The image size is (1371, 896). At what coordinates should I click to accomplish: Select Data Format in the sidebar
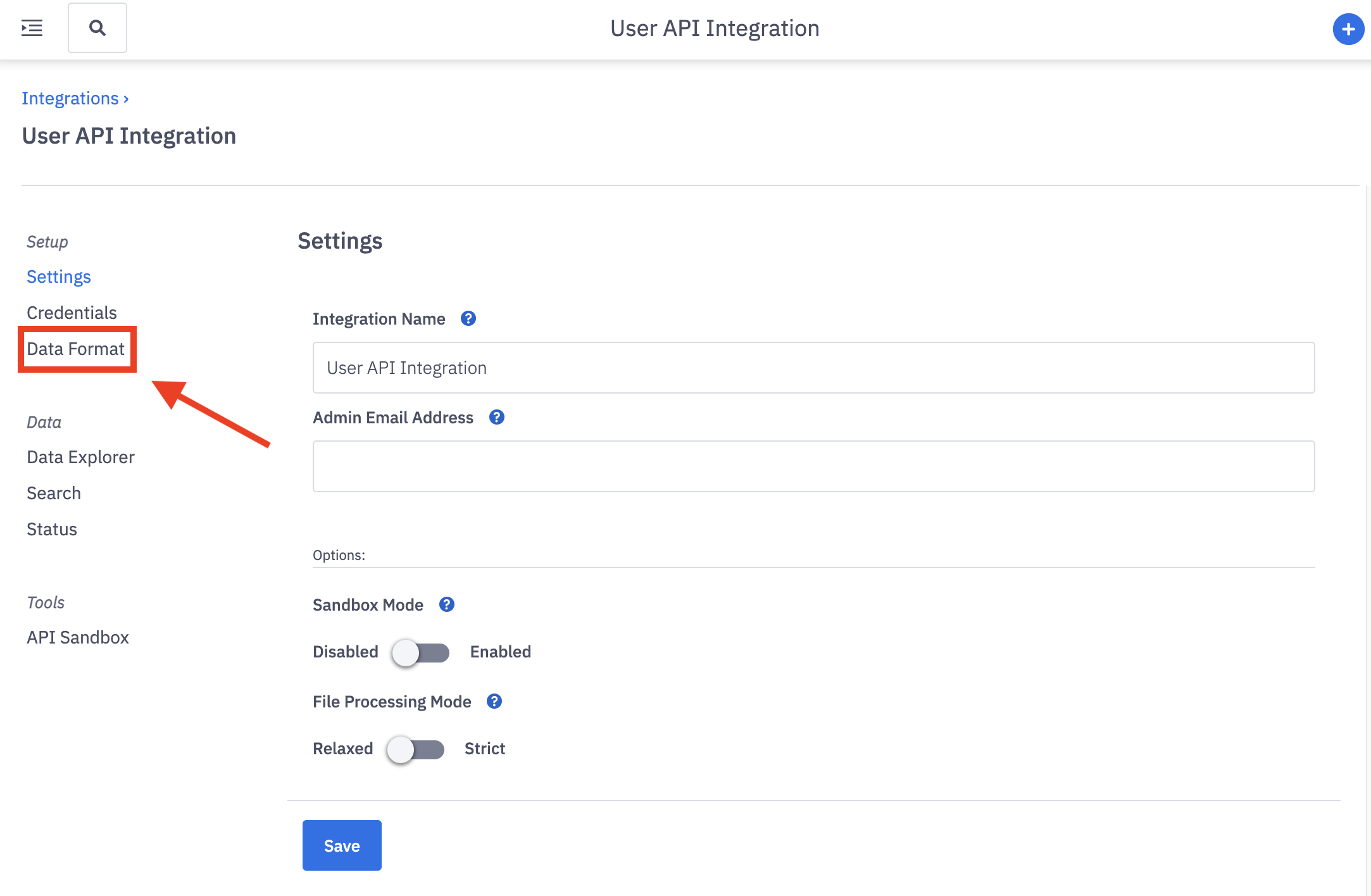(76, 349)
